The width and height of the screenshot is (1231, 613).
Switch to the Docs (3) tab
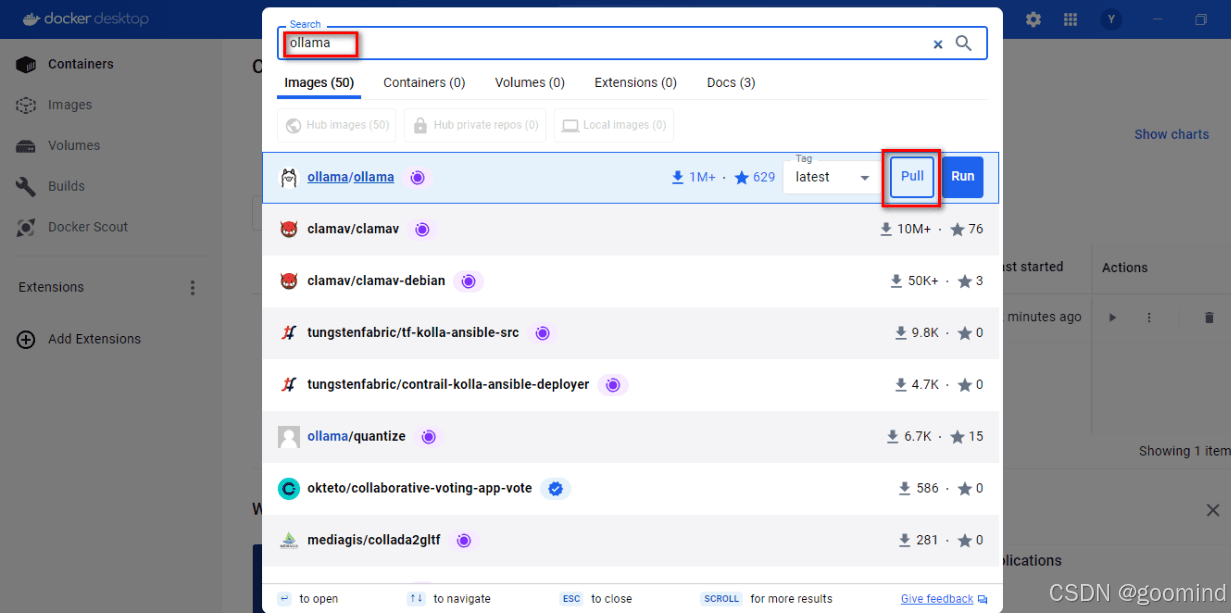coord(731,83)
